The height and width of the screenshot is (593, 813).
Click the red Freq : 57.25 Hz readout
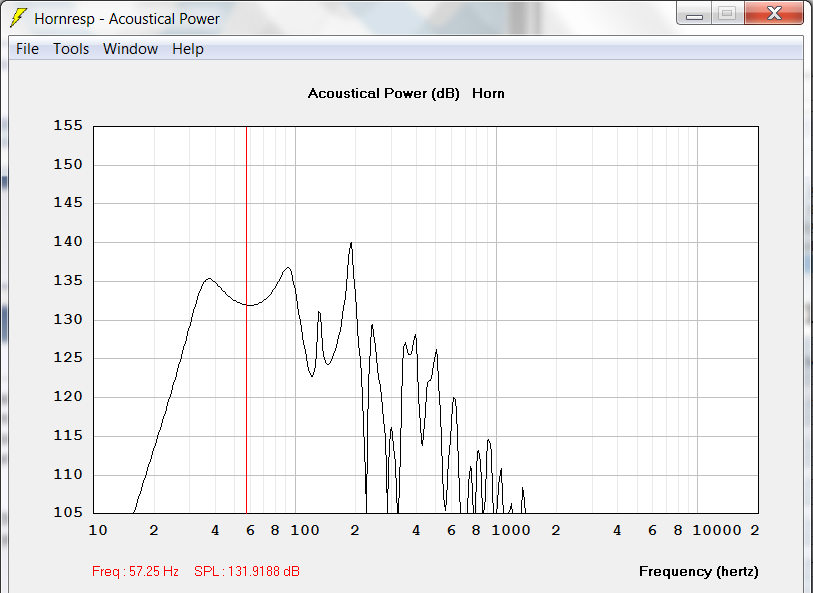(135, 571)
